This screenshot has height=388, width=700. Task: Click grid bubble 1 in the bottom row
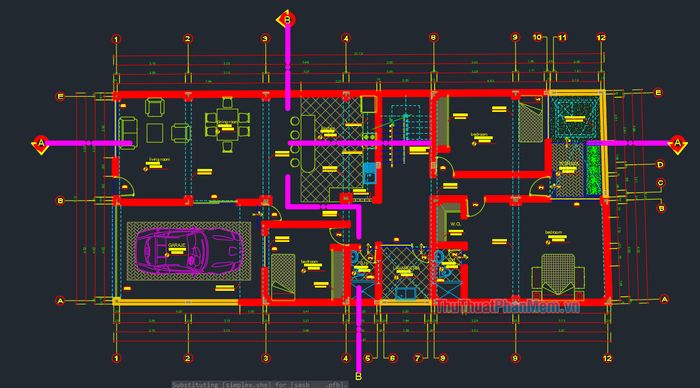point(117,358)
